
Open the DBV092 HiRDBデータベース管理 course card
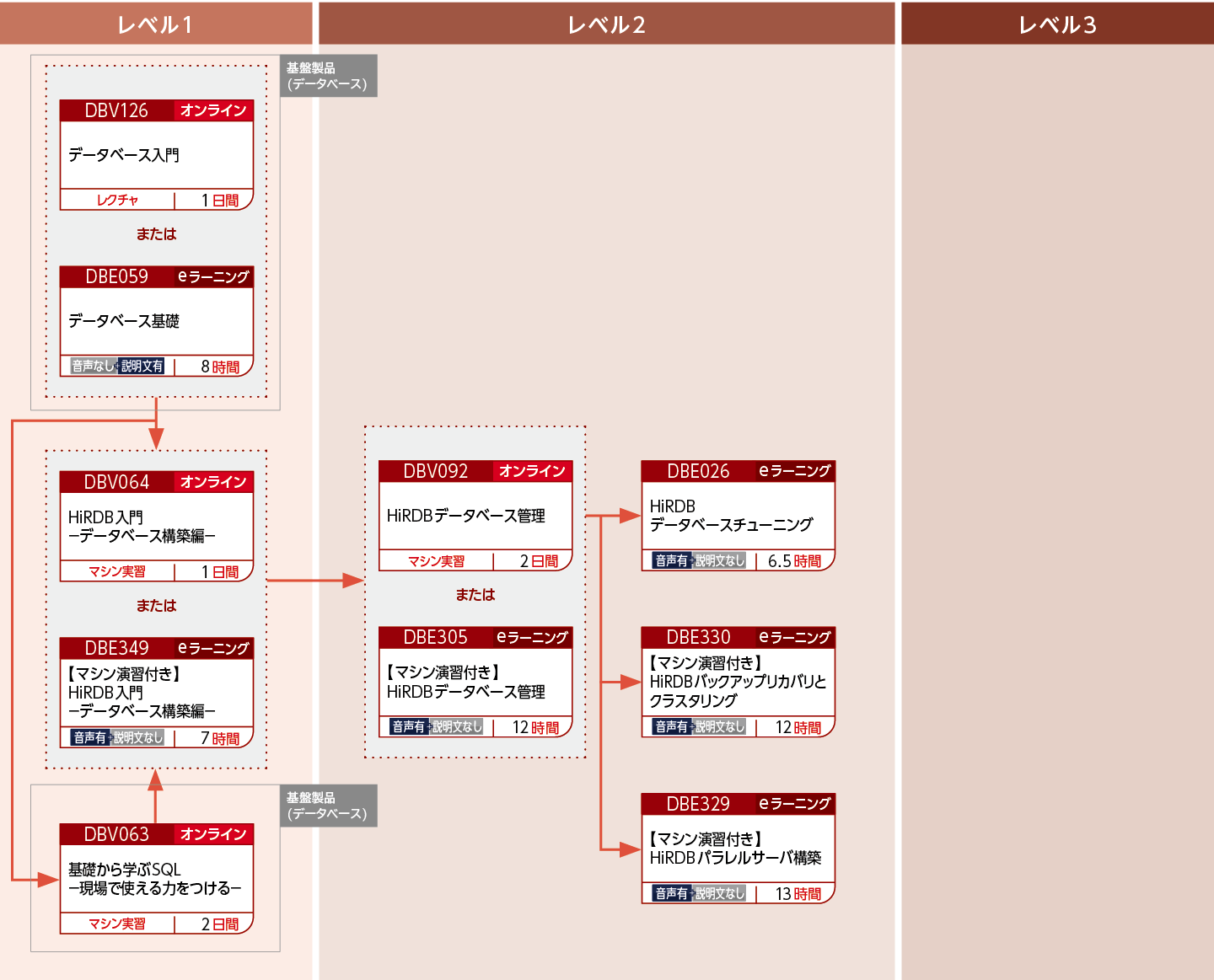(x=475, y=516)
